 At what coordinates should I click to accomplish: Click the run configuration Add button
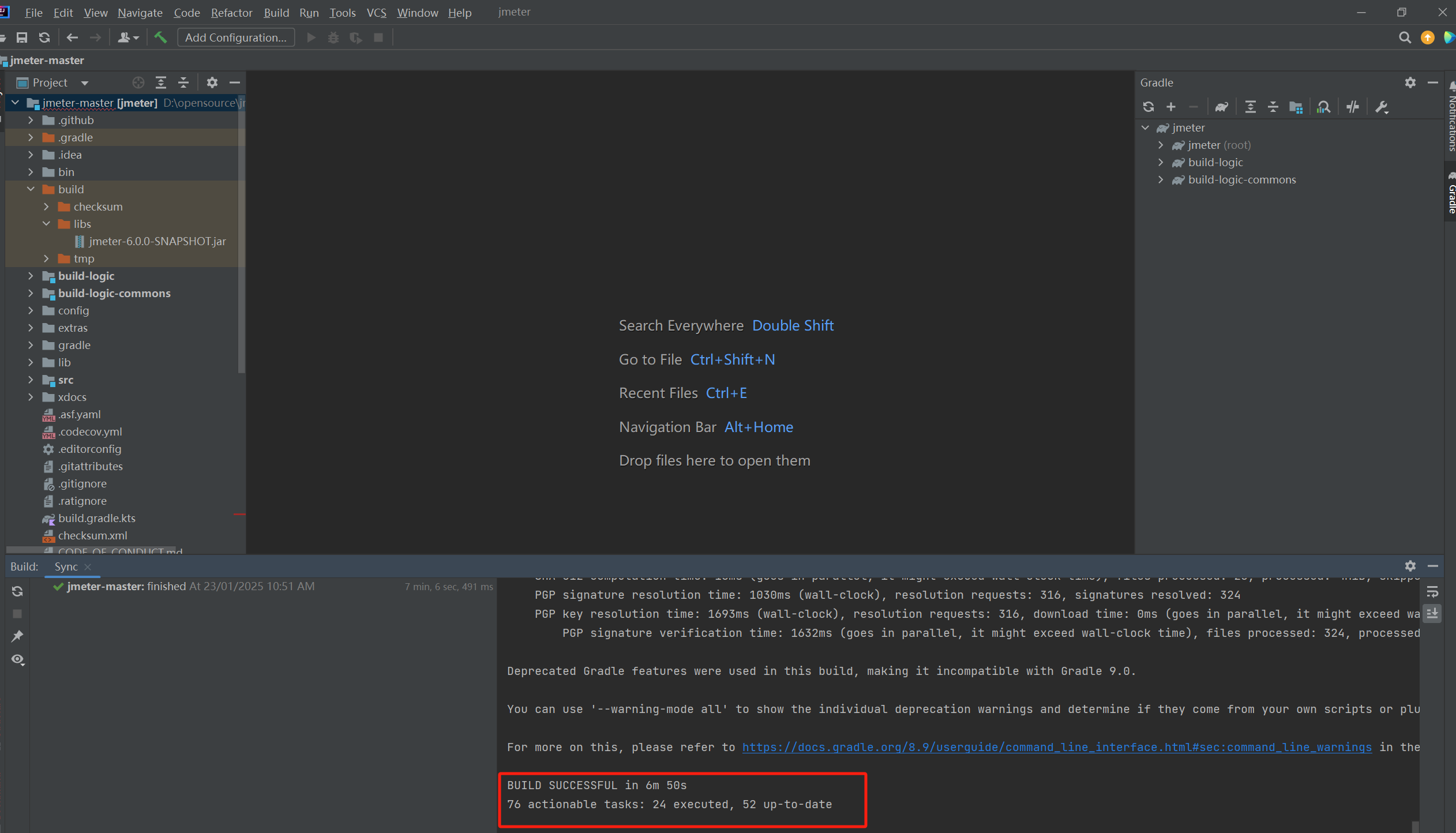point(233,38)
